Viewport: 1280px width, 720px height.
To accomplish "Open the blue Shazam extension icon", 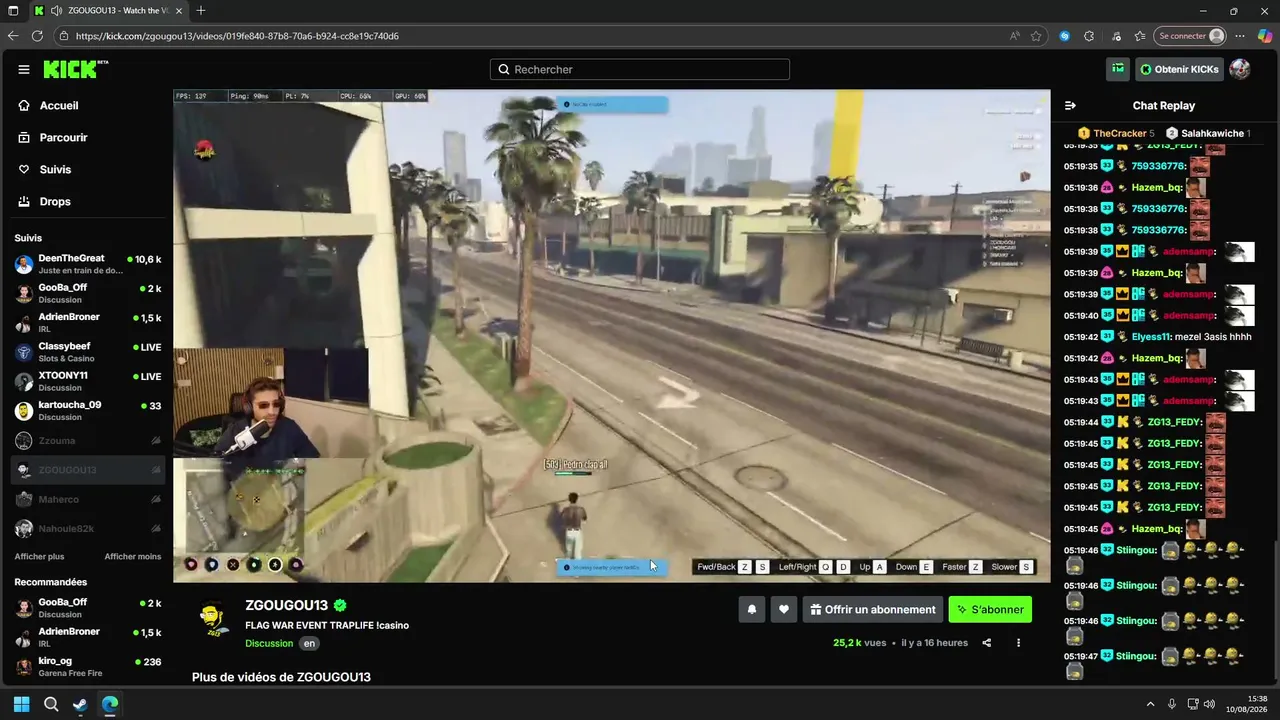I will (x=1065, y=36).
